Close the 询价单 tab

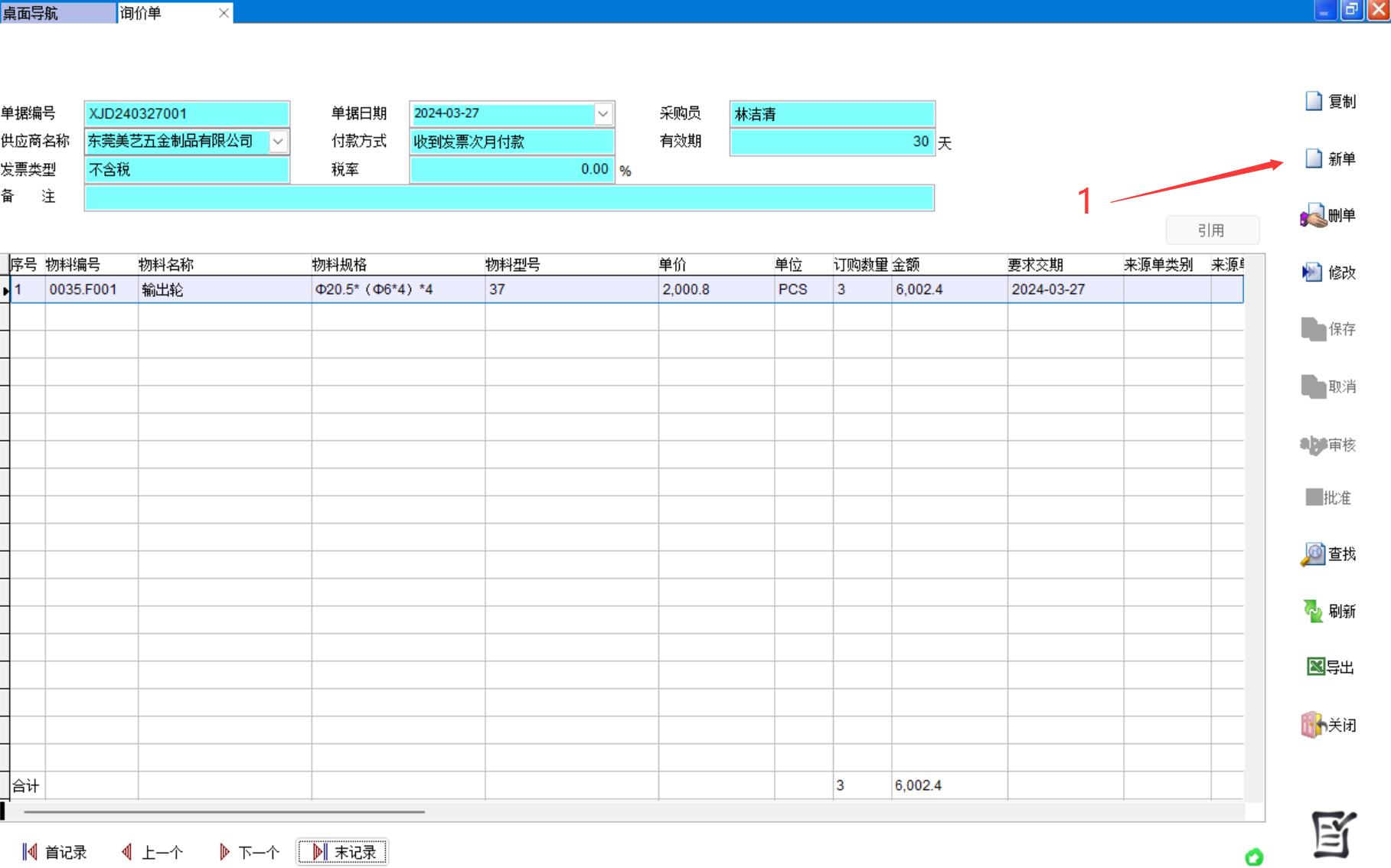224,13
